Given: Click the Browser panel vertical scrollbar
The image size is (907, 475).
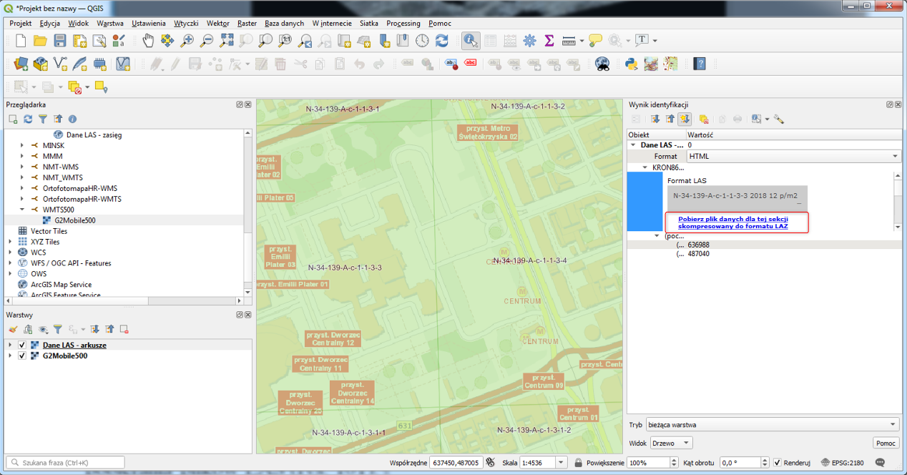Looking at the screenshot, I should (x=248, y=213).
